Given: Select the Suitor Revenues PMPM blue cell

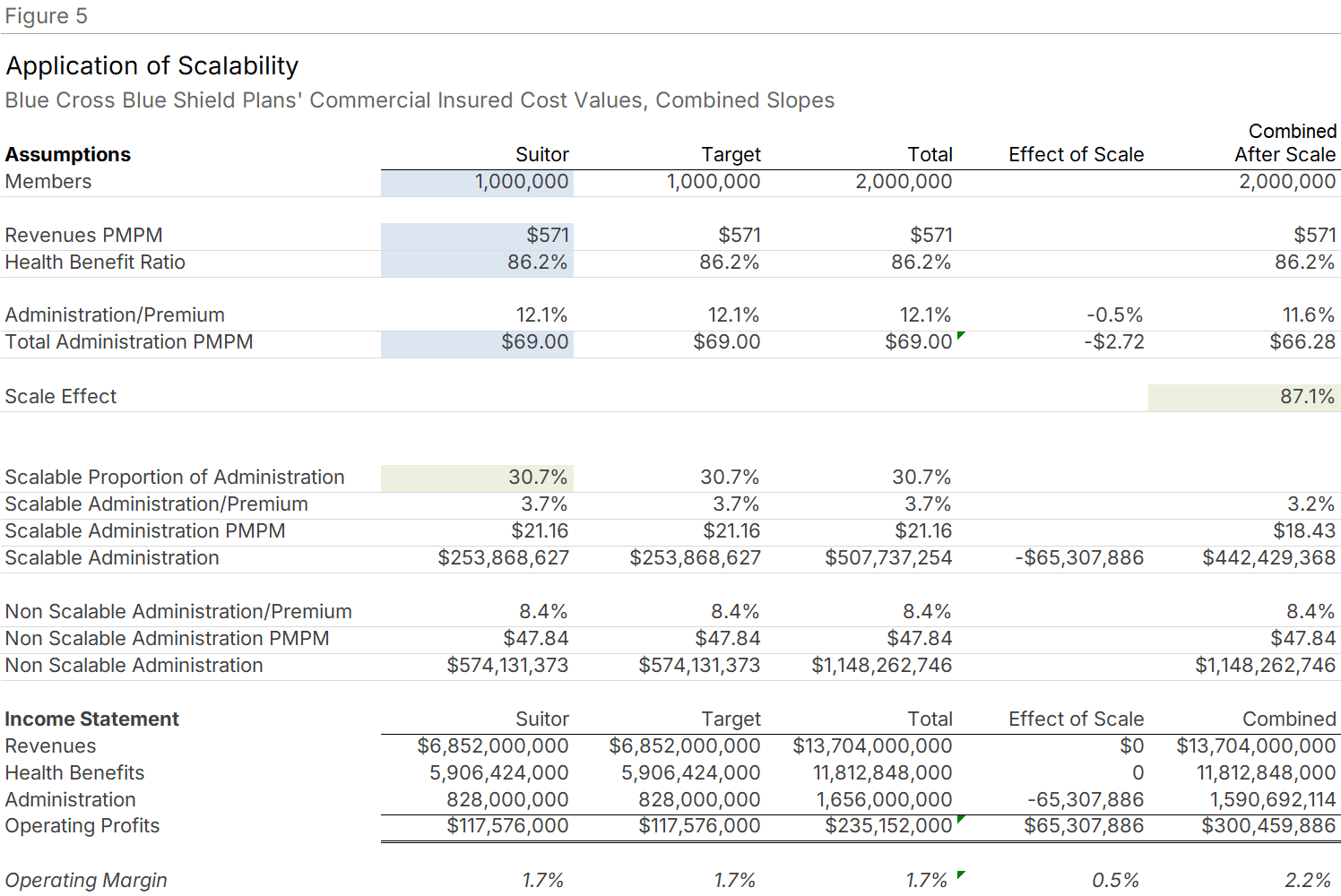Looking at the screenshot, I should (x=477, y=236).
